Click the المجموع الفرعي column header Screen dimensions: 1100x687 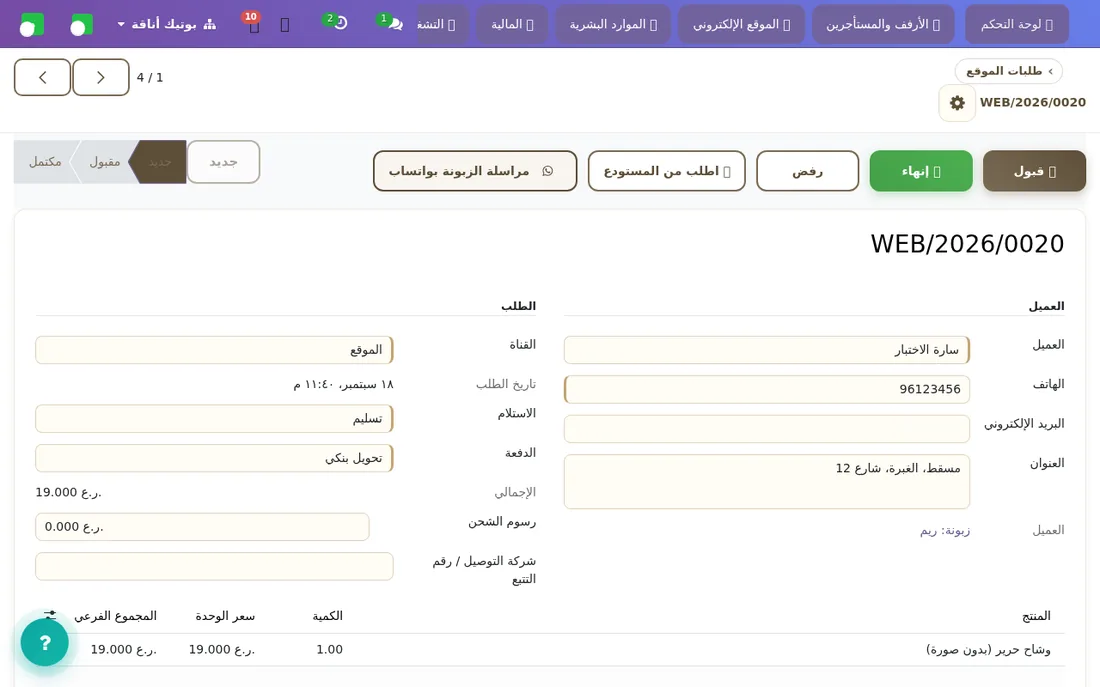click(x=116, y=616)
